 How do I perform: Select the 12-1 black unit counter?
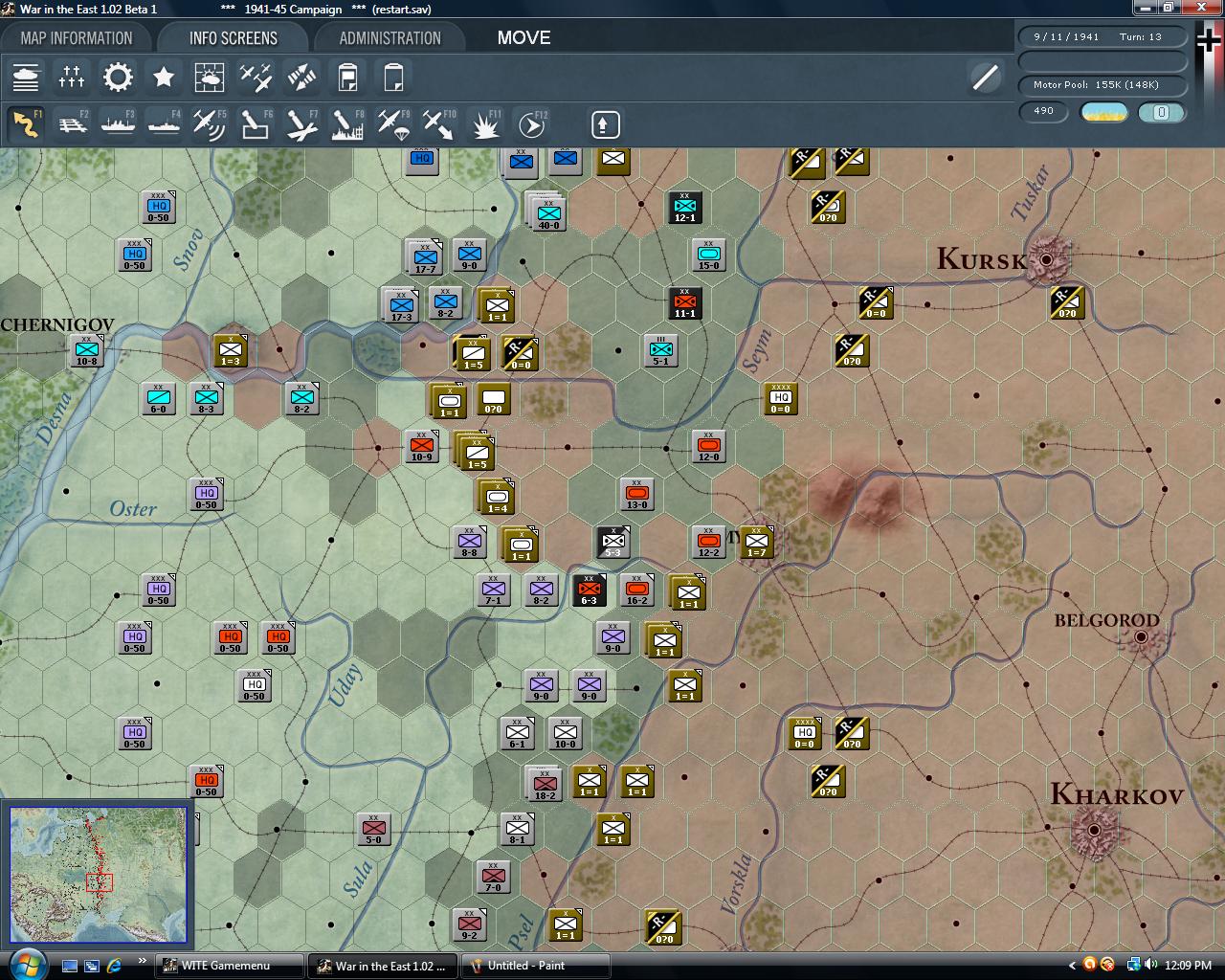coord(684,207)
